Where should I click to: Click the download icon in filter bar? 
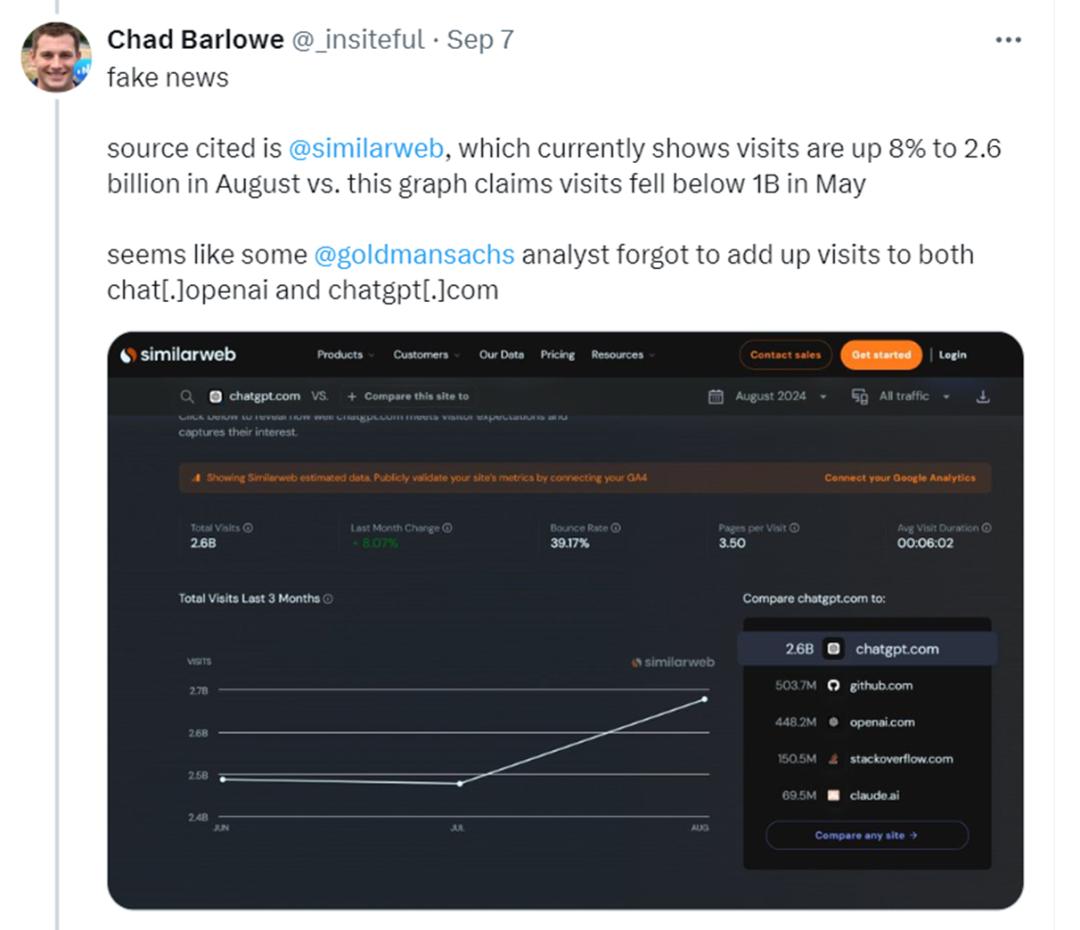(x=983, y=397)
